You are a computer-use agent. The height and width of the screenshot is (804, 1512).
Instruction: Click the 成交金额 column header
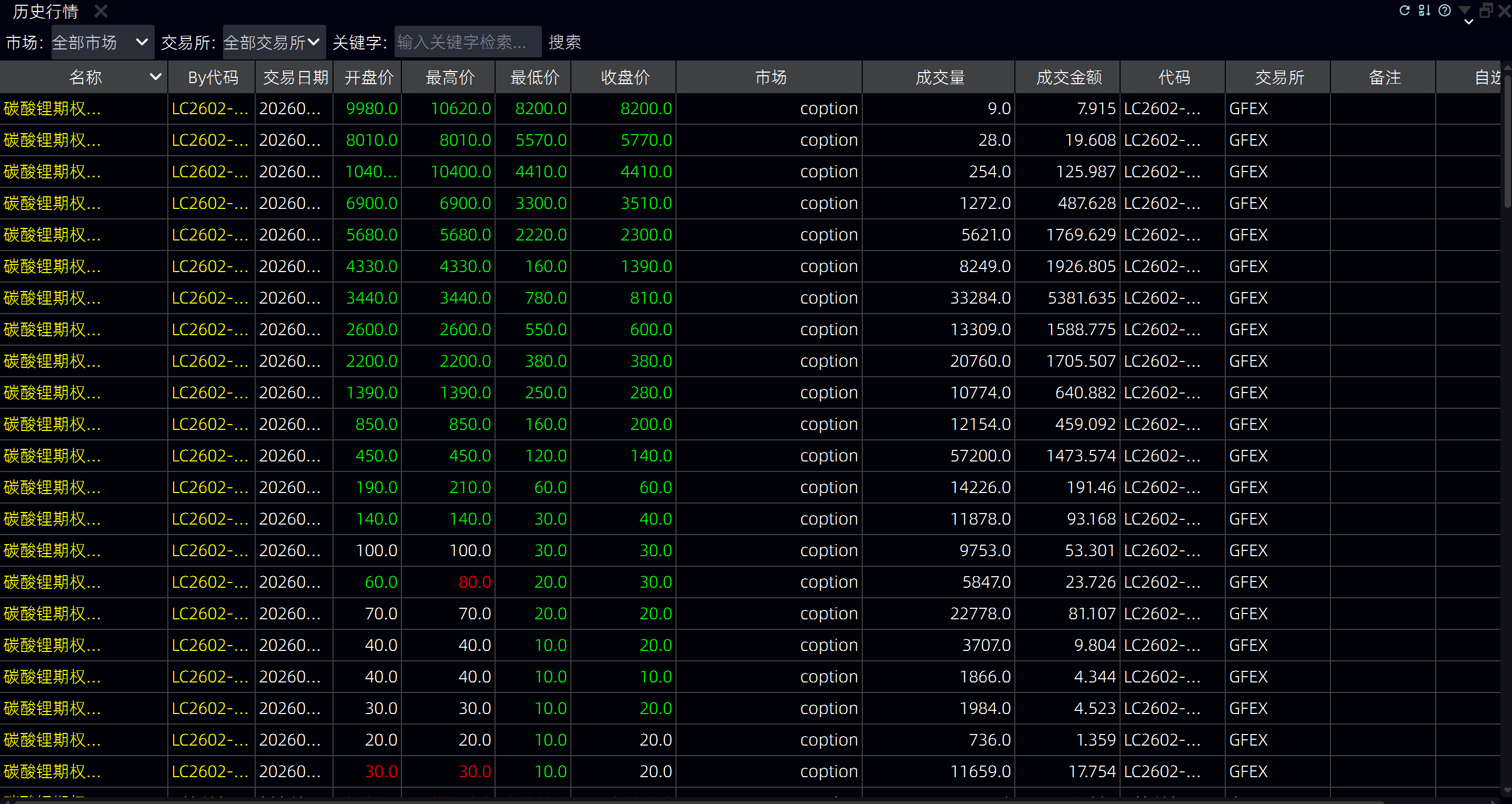tap(1069, 77)
